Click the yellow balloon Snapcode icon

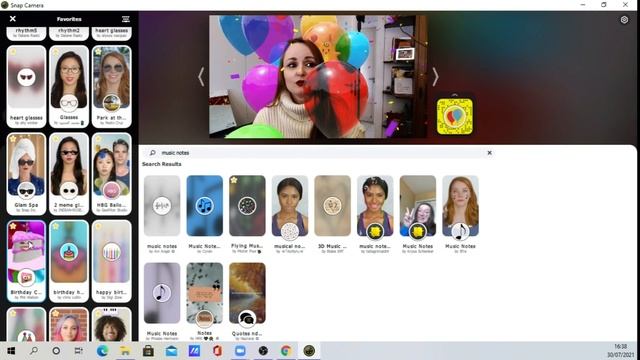(455, 116)
